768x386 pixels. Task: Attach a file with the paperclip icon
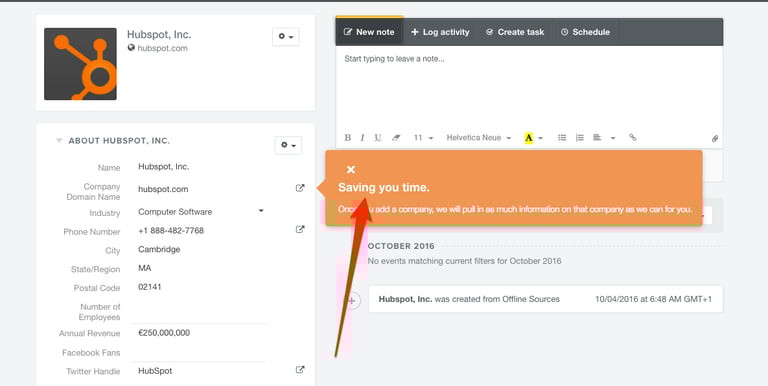pyautogui.click(x=715, y=139)
